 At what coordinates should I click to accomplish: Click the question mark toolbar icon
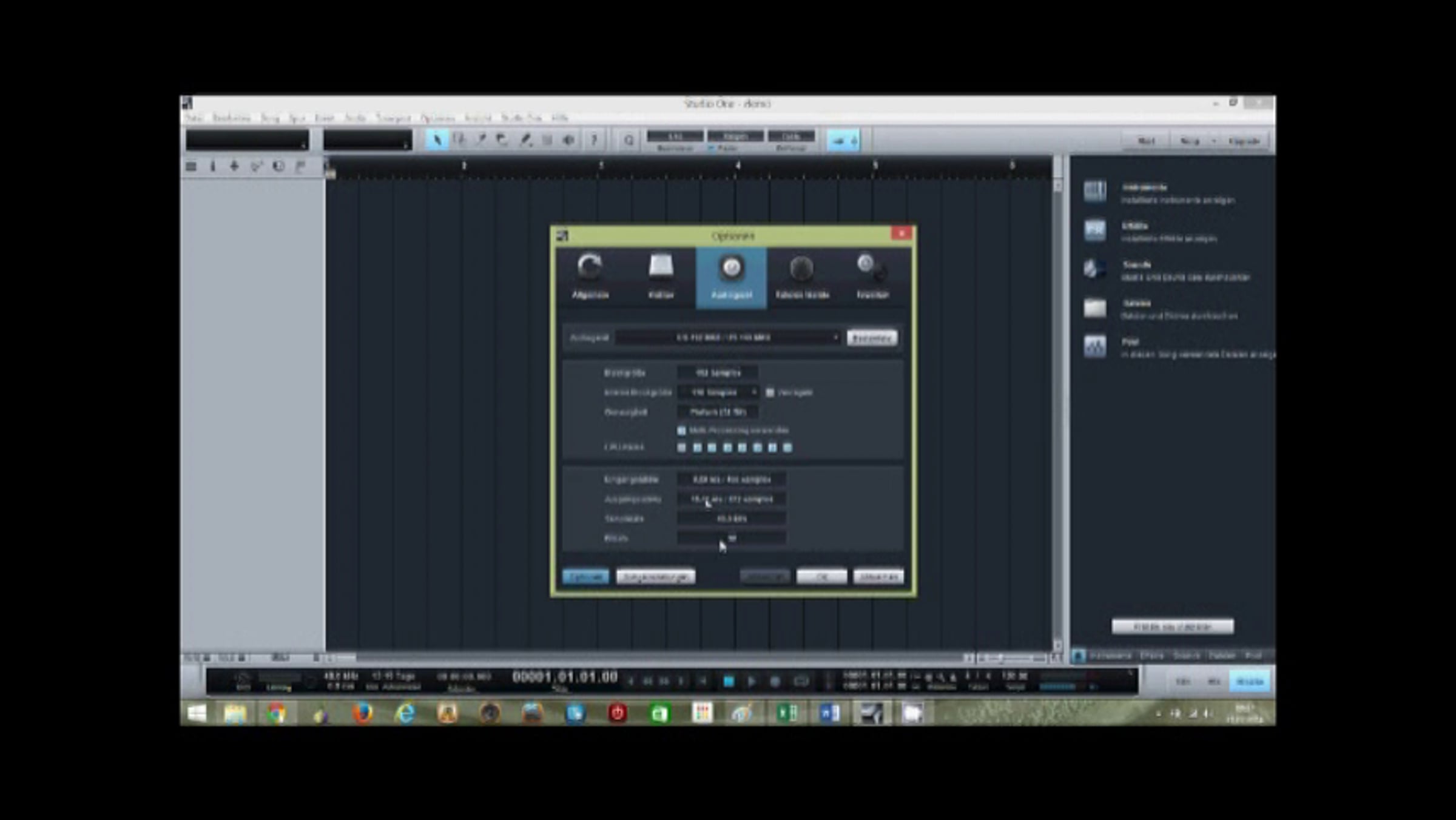(x=594, y=141)
